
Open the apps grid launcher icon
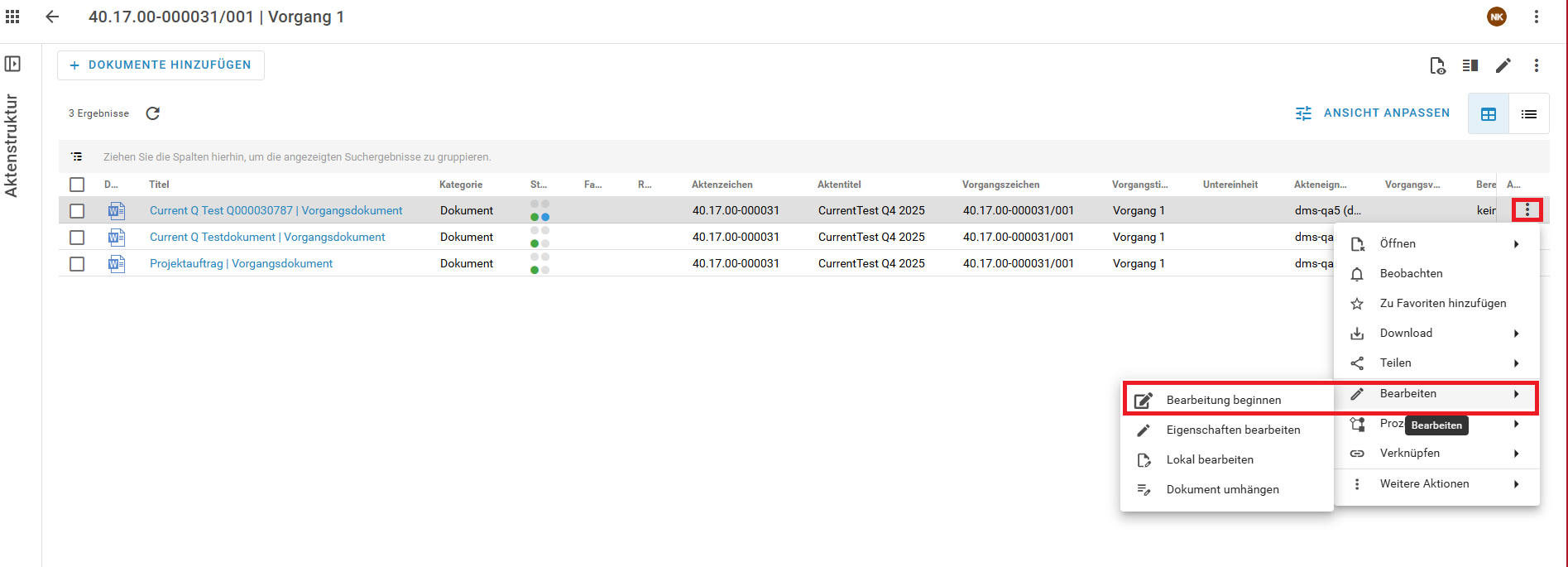coord(12,17)
